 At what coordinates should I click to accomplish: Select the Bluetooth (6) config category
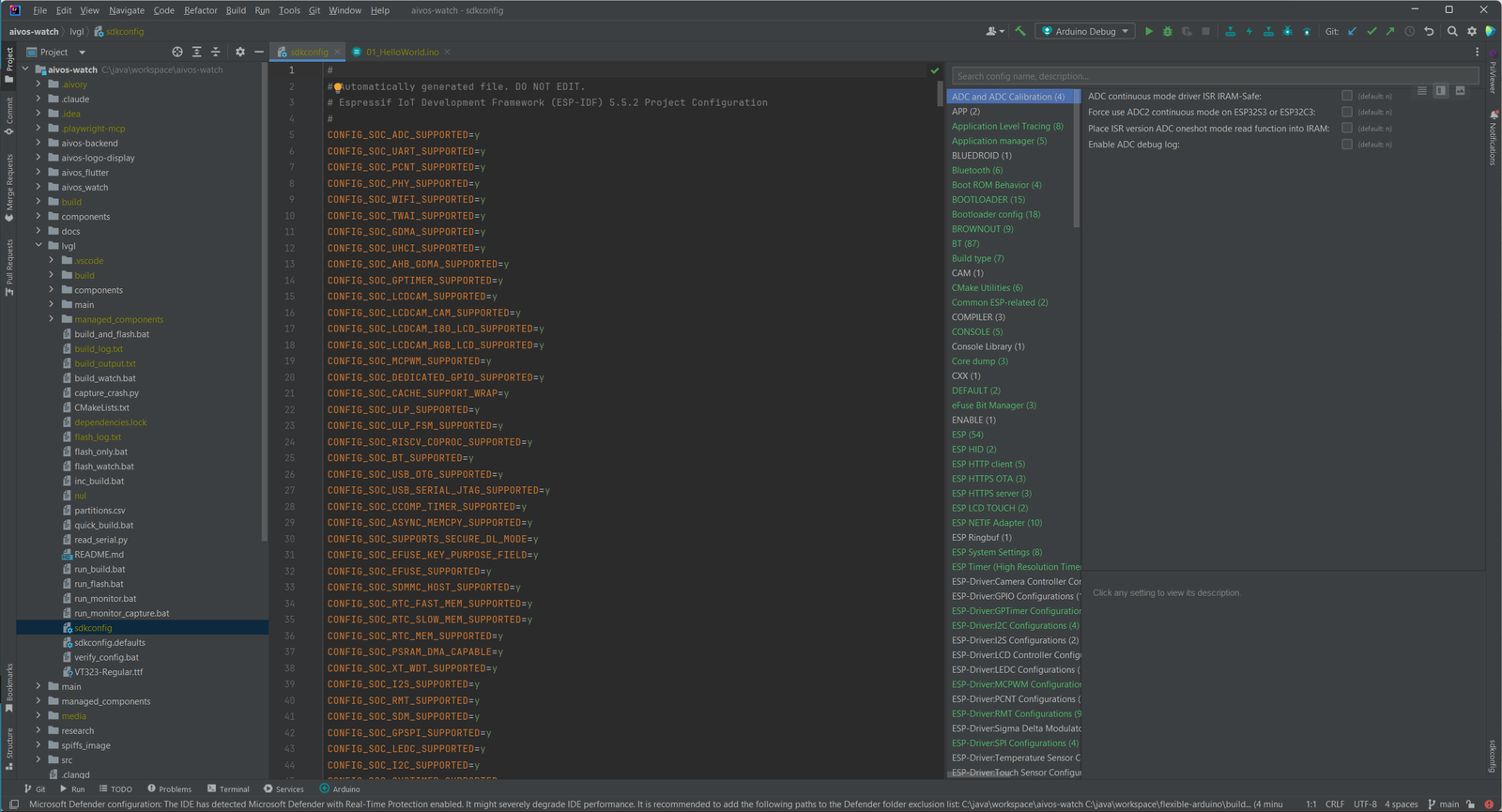point(977,170)
